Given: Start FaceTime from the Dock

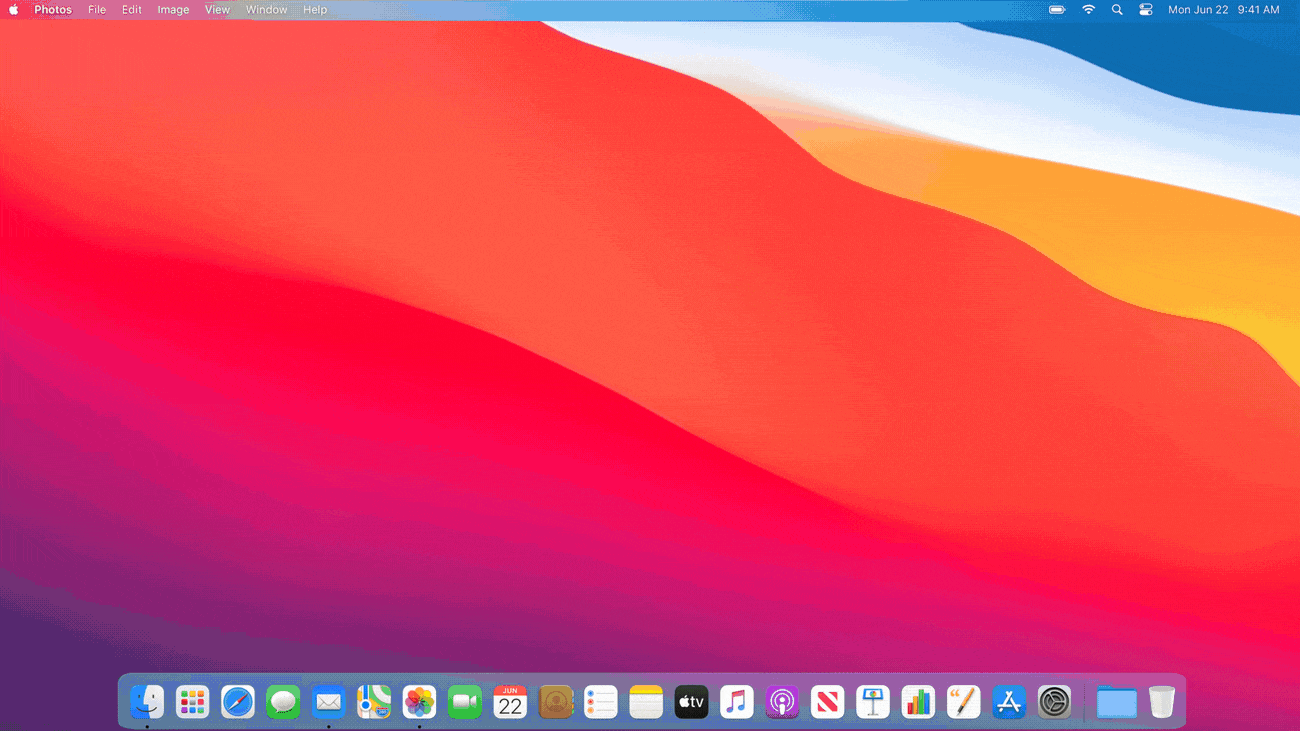Looking at the screenshot, I should click(465, 702).
